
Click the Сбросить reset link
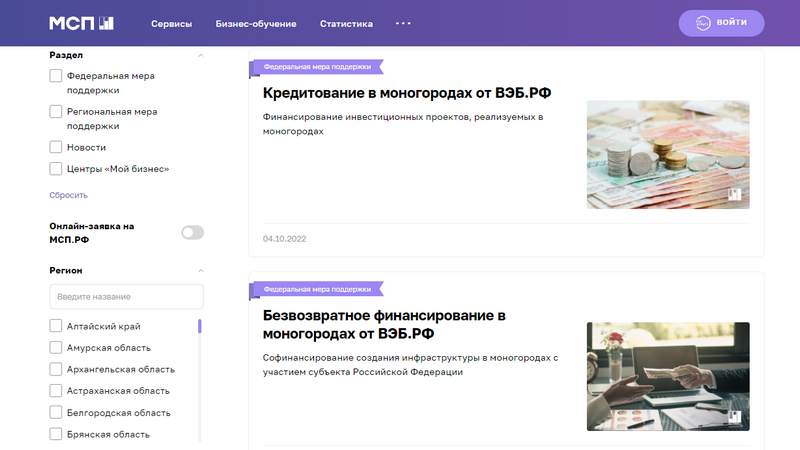(x=68, y=195)
